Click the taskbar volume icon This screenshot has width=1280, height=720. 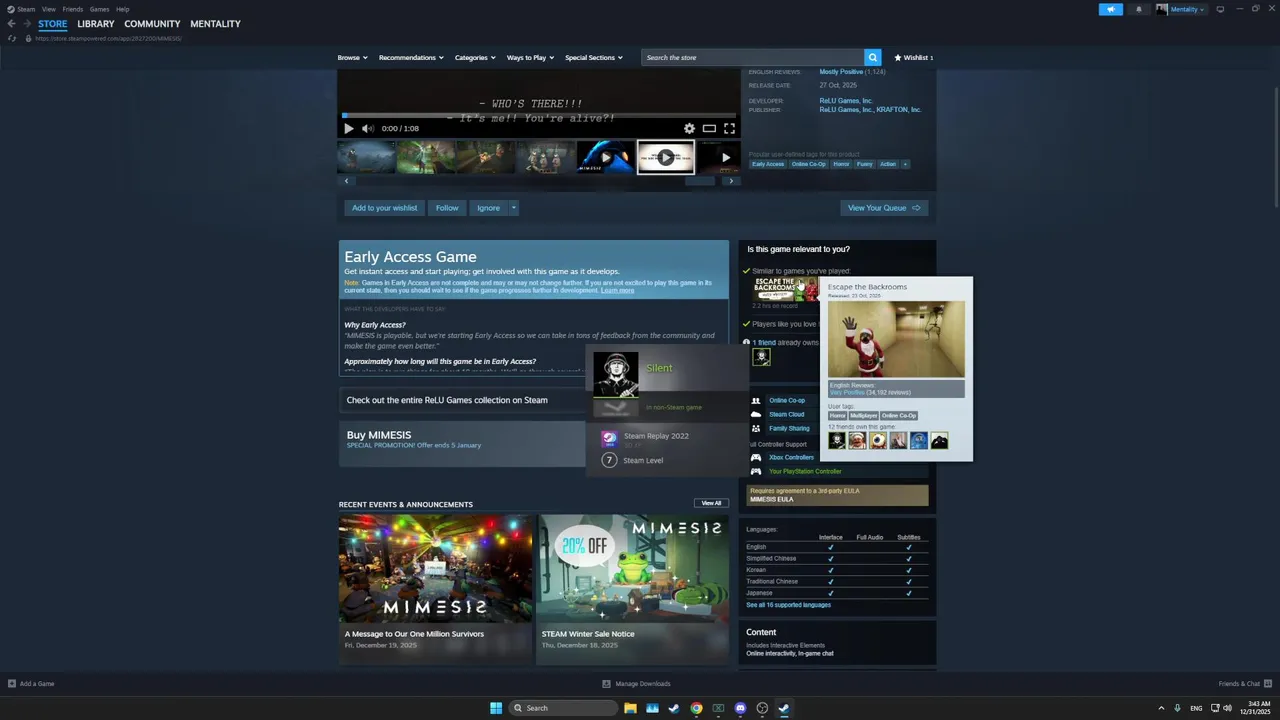coord(1227,708)
